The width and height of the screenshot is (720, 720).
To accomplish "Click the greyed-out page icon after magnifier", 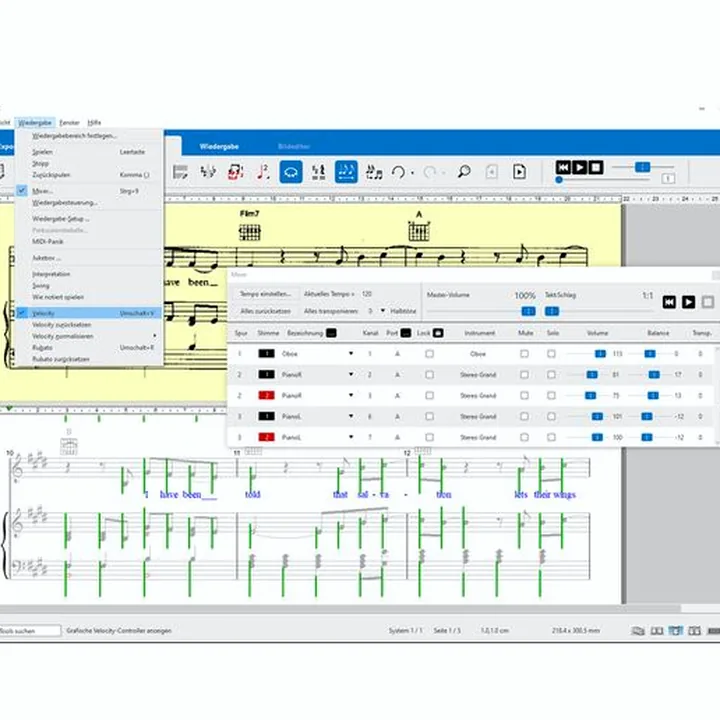I will 491,172.
